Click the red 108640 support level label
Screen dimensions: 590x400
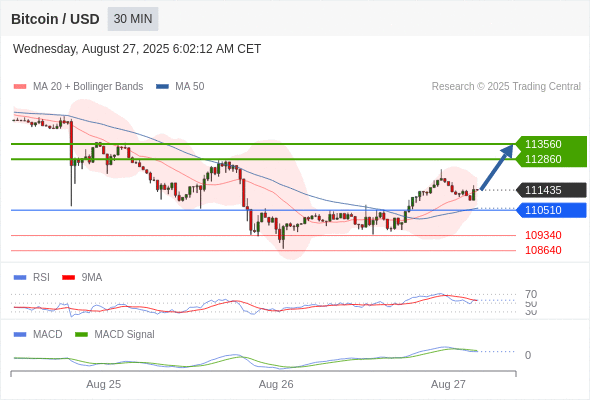pyautogui.click(x=543, y=250)
